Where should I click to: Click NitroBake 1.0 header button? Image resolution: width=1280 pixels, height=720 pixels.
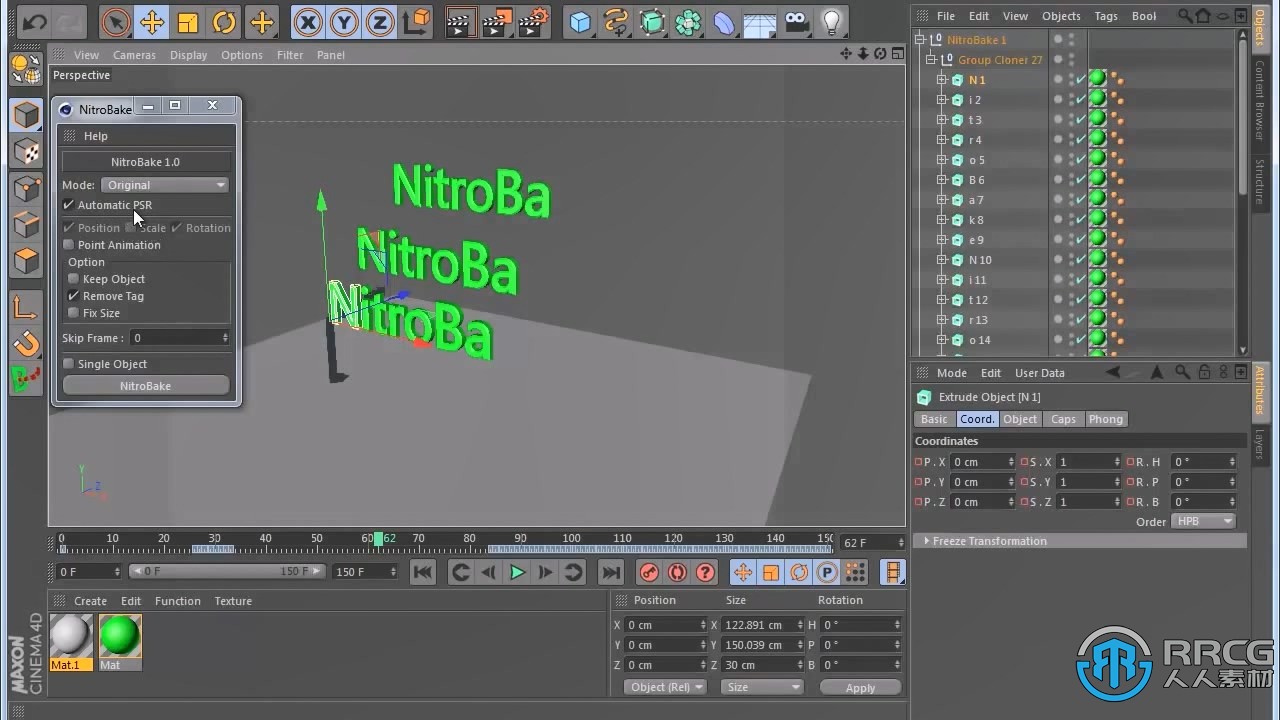[146, 162]
